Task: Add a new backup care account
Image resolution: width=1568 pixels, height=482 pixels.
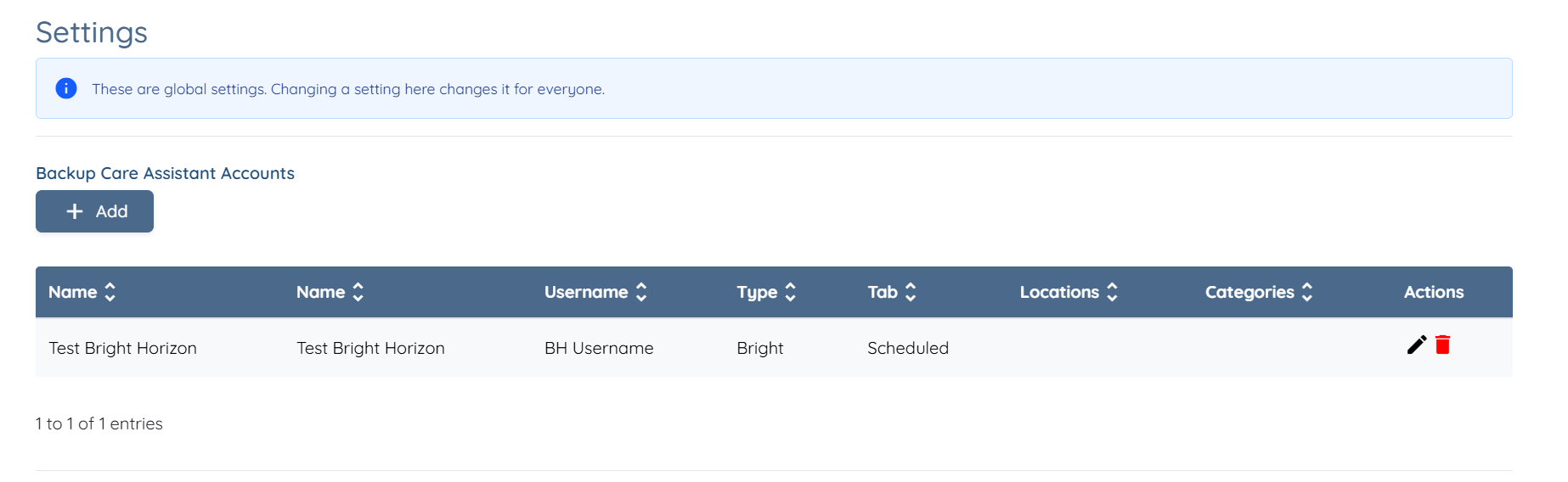Action: coord(94,211)
